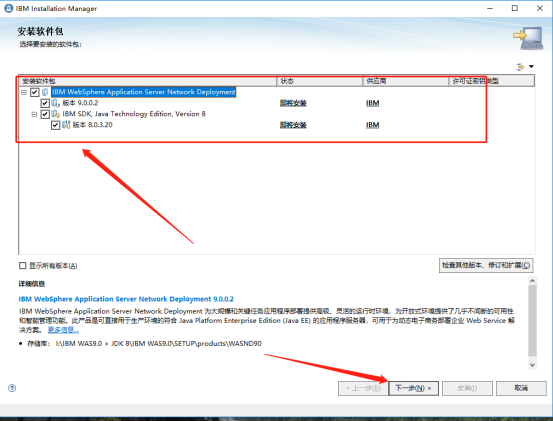Image resolution: width=553 pixels, height=421 pixels.
Task: Click the version 9.0.0.2 package icon
Action: click(55, 103)
